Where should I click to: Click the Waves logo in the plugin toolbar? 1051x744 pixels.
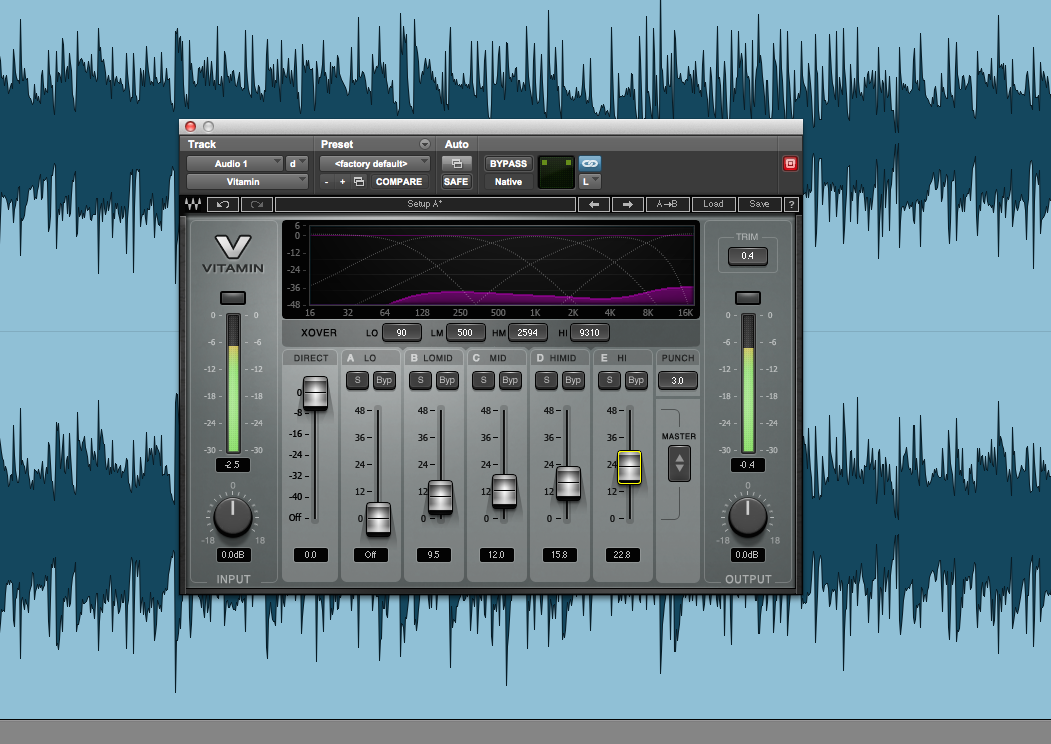pyautogui.click(x=193, y=204)
